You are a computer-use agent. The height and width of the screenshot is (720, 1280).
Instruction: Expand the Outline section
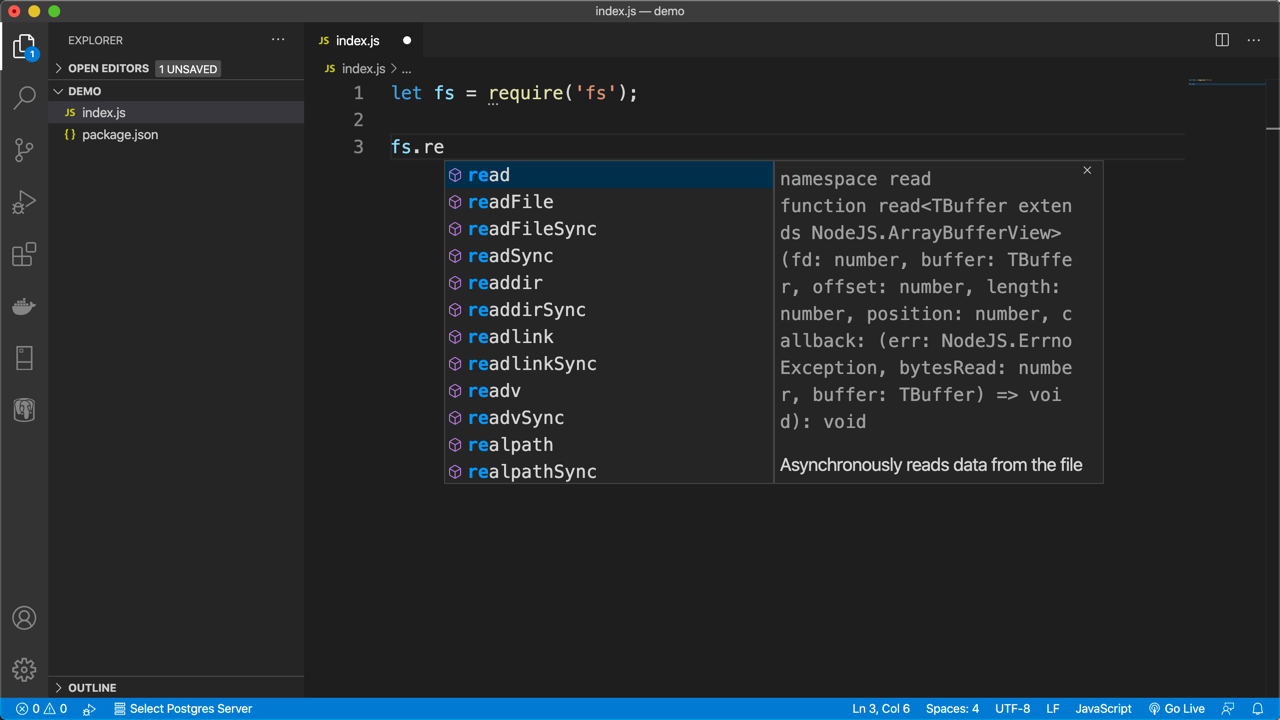coord(176,688)
